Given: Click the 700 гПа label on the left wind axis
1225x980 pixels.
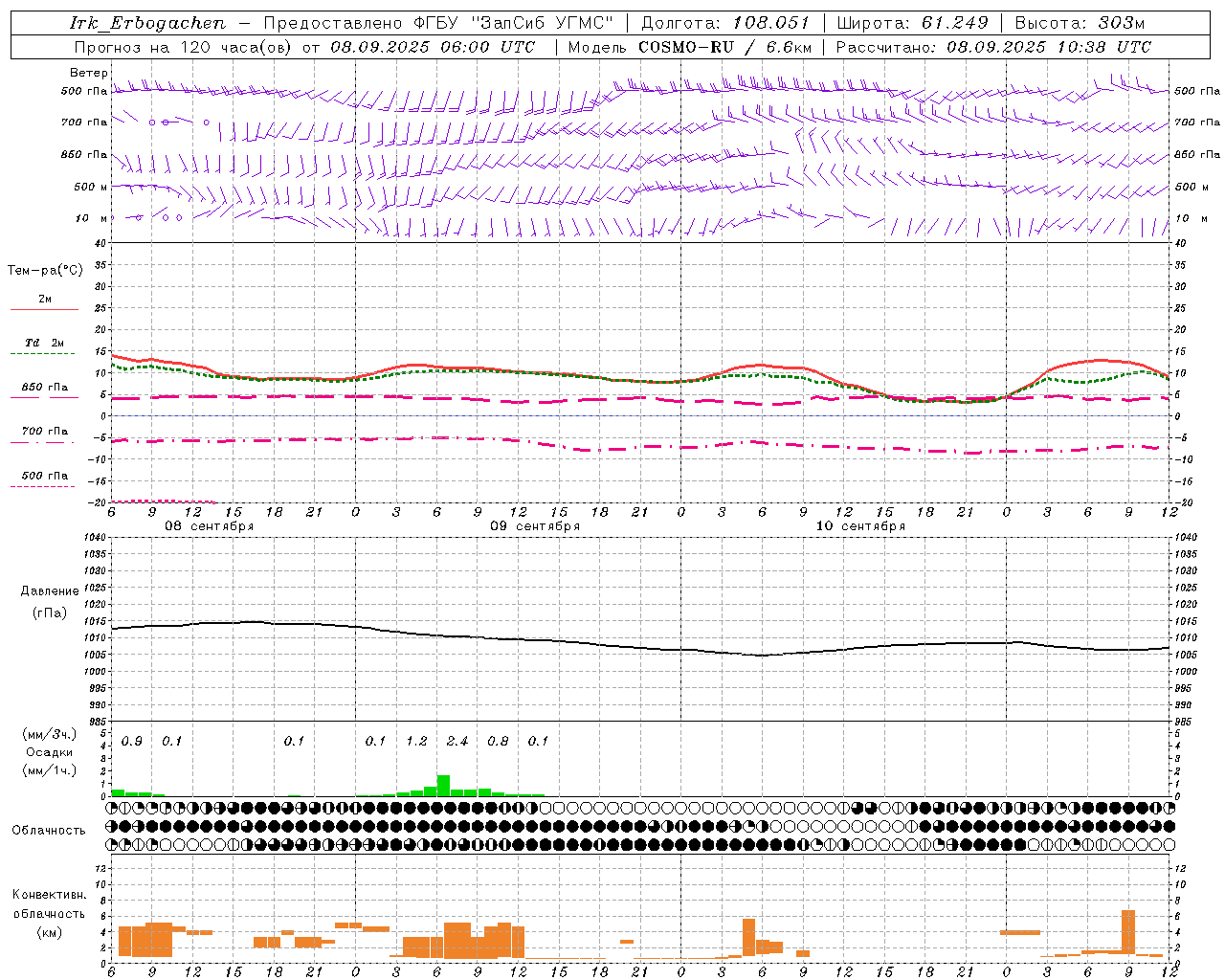Looking at the screenshot, I should point(84,122).
